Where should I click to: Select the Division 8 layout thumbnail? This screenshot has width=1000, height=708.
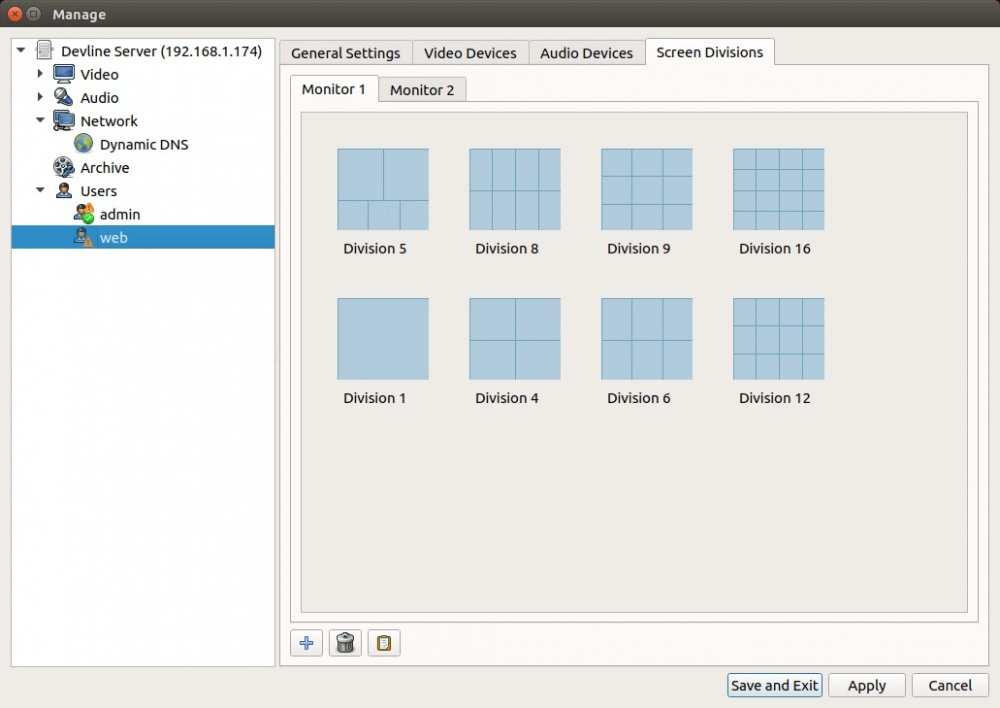pyautogui.click(x=515, y=189)
